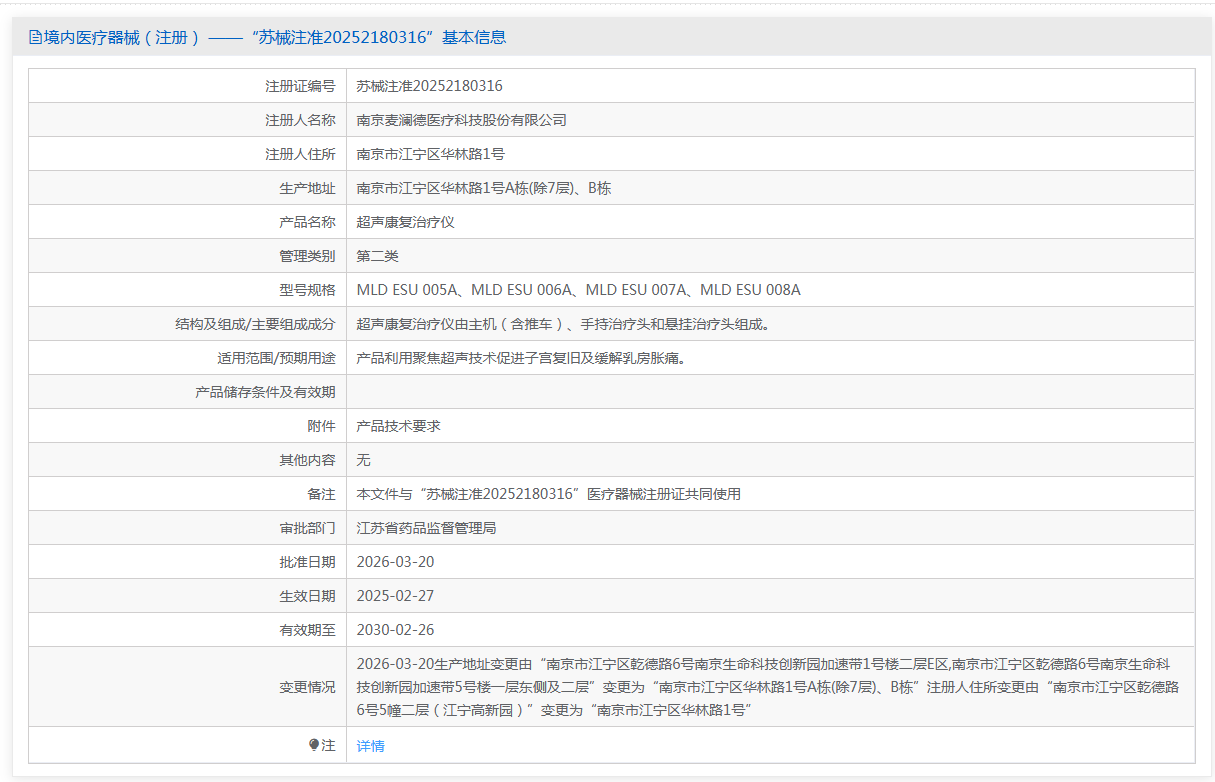This screenshot has height=782, width=1215.
Task: Click the 注册人名称 label
Action: 300,120
